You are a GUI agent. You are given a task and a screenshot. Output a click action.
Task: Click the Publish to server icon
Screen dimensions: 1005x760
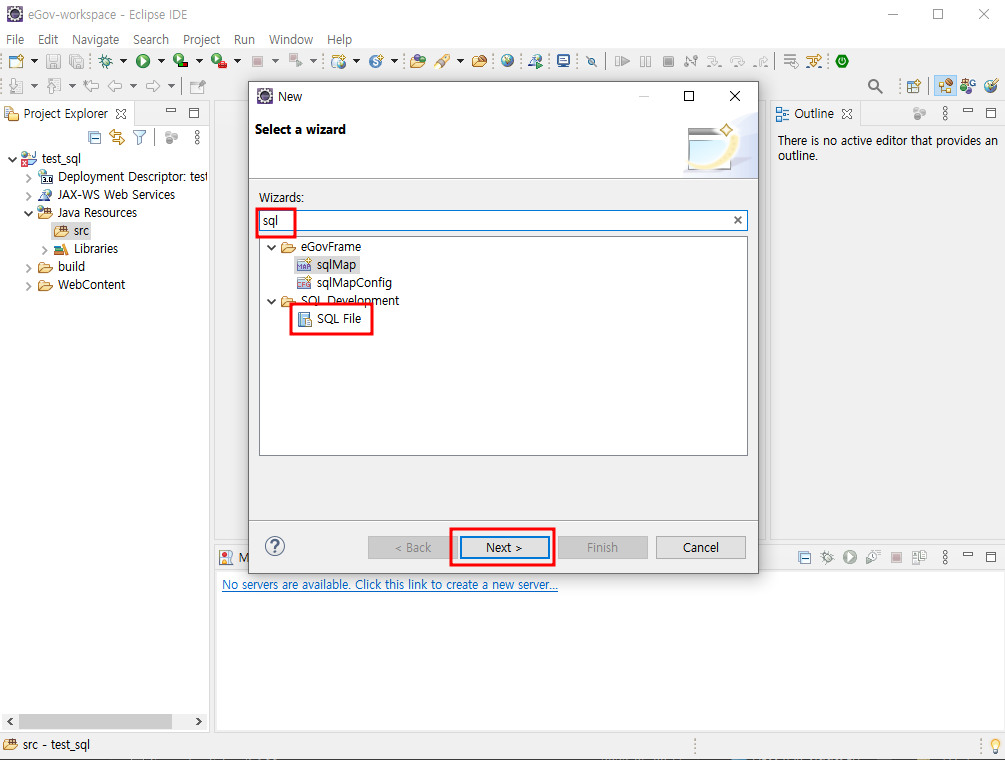point(920,557)
